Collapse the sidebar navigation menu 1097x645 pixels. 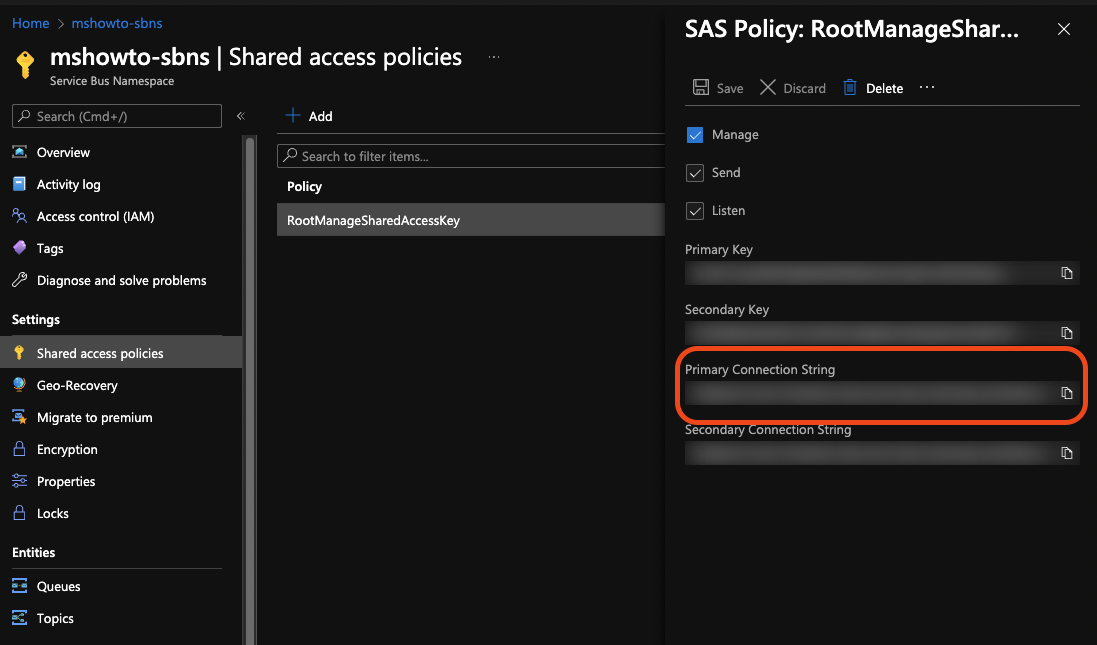[241, 116]
